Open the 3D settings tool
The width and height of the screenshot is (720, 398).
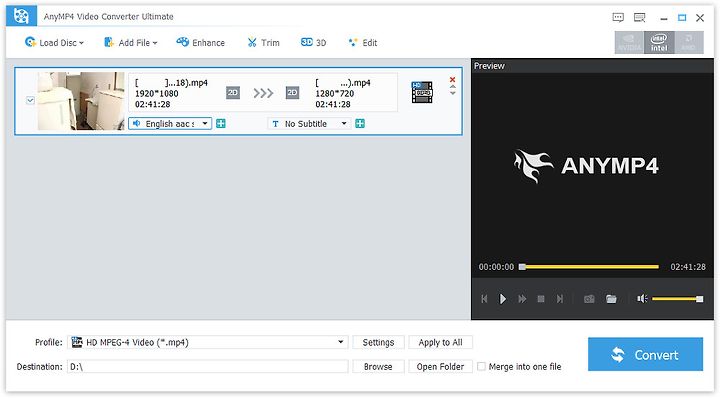(314, 43)
